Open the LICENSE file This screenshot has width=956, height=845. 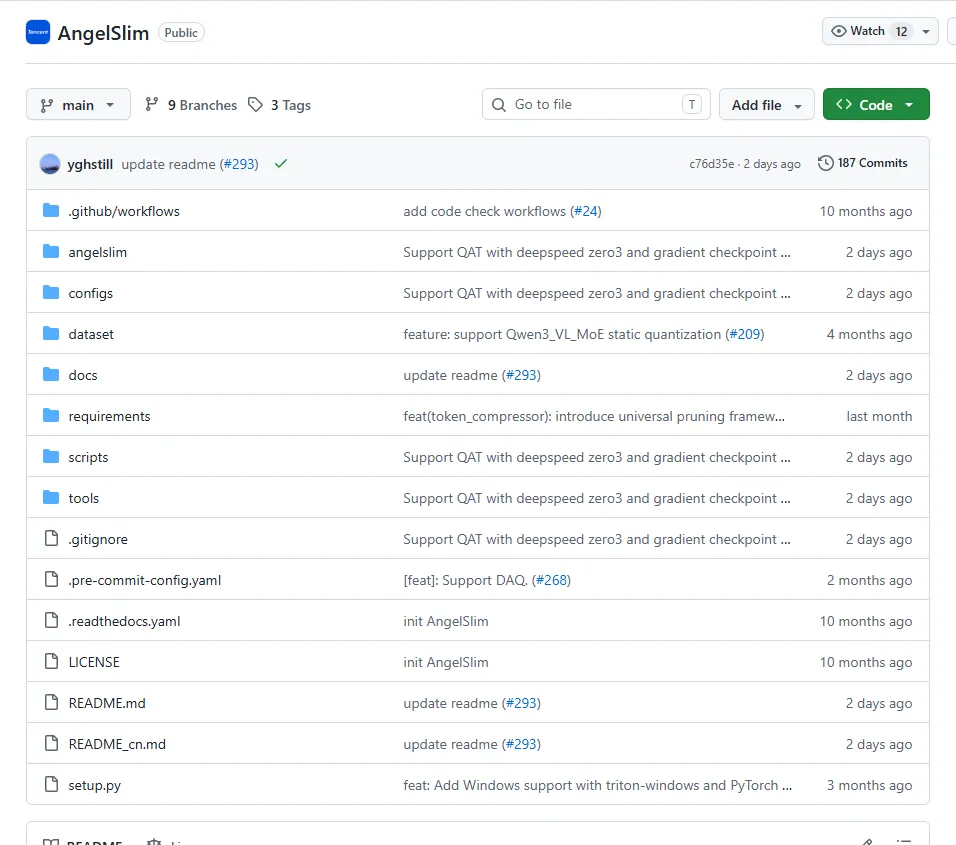point(94,662)
